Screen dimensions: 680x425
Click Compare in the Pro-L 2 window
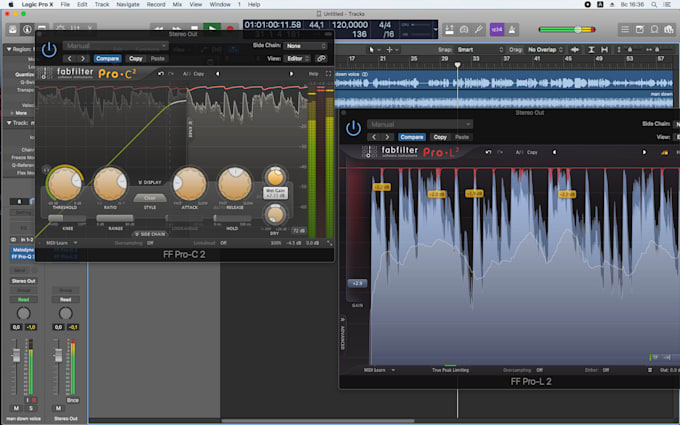click(412, 137)
